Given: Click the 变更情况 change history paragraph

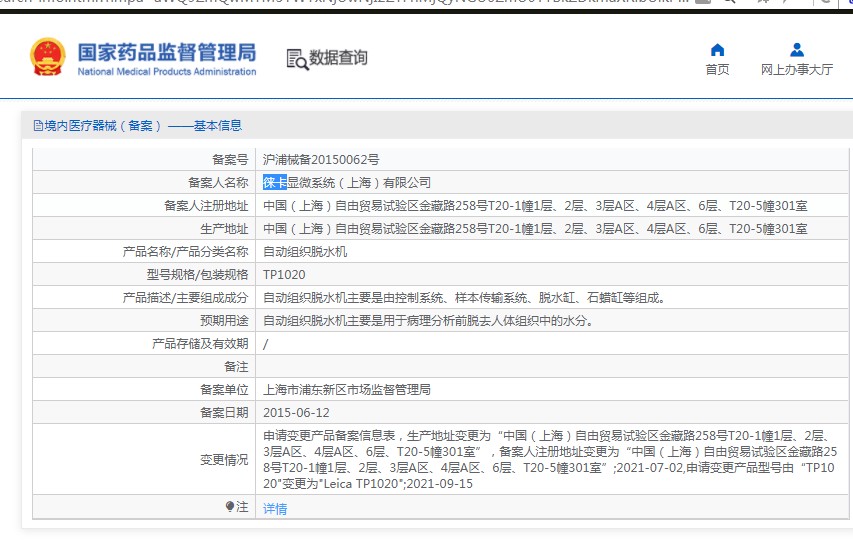Looking at the screenshot, I should coord(549,459).
